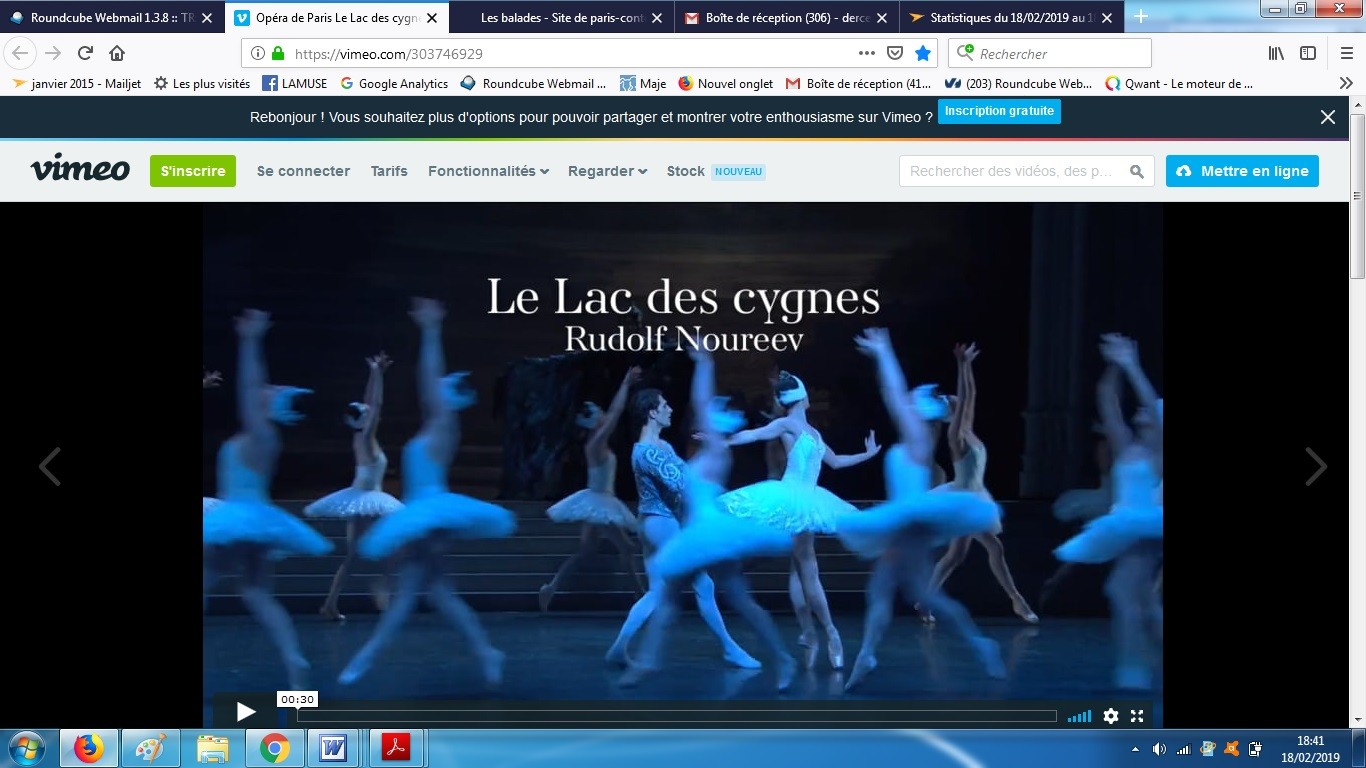The width and height of the screenshot is (1366, 768).
Task: Open the Windows Start menu
Action: 25,748
